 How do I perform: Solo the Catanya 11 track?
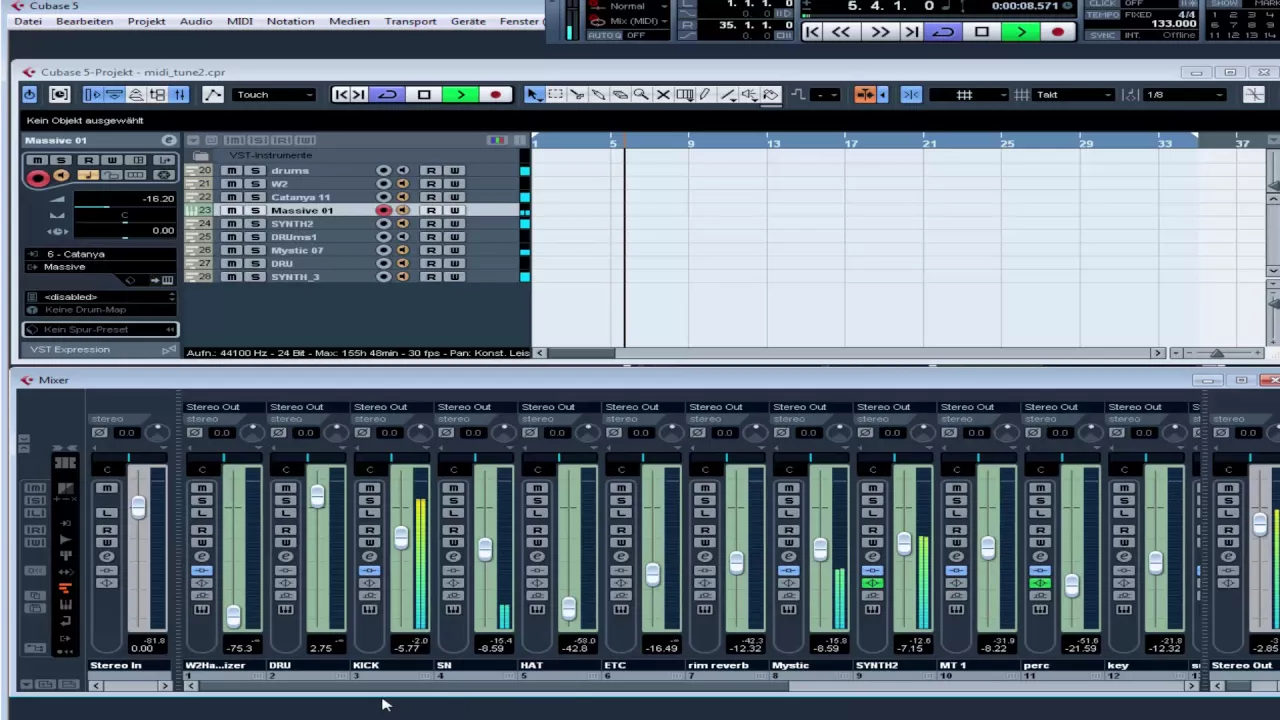pos(254,197)
